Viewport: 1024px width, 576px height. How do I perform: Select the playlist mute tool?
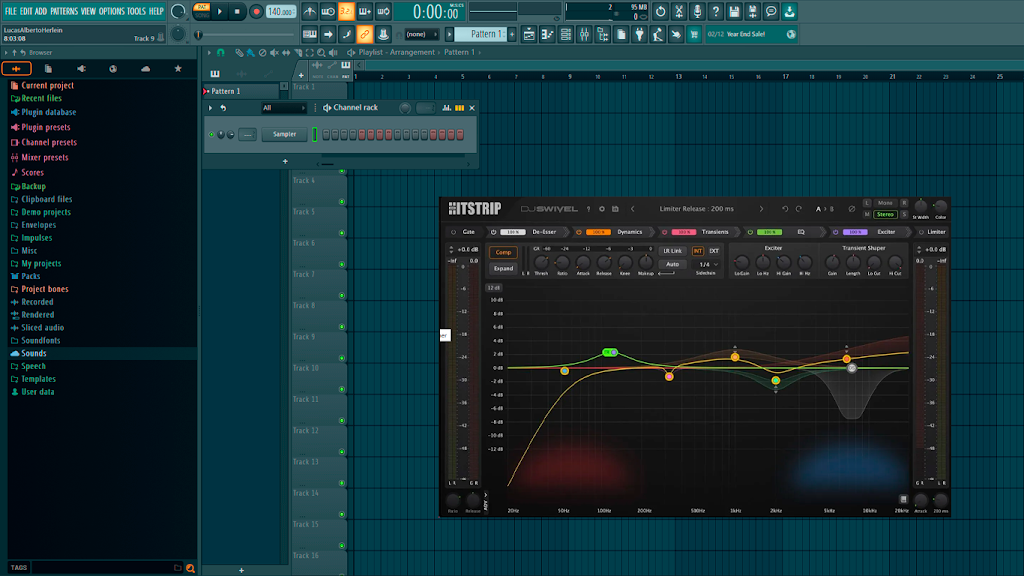coord(274,52)
